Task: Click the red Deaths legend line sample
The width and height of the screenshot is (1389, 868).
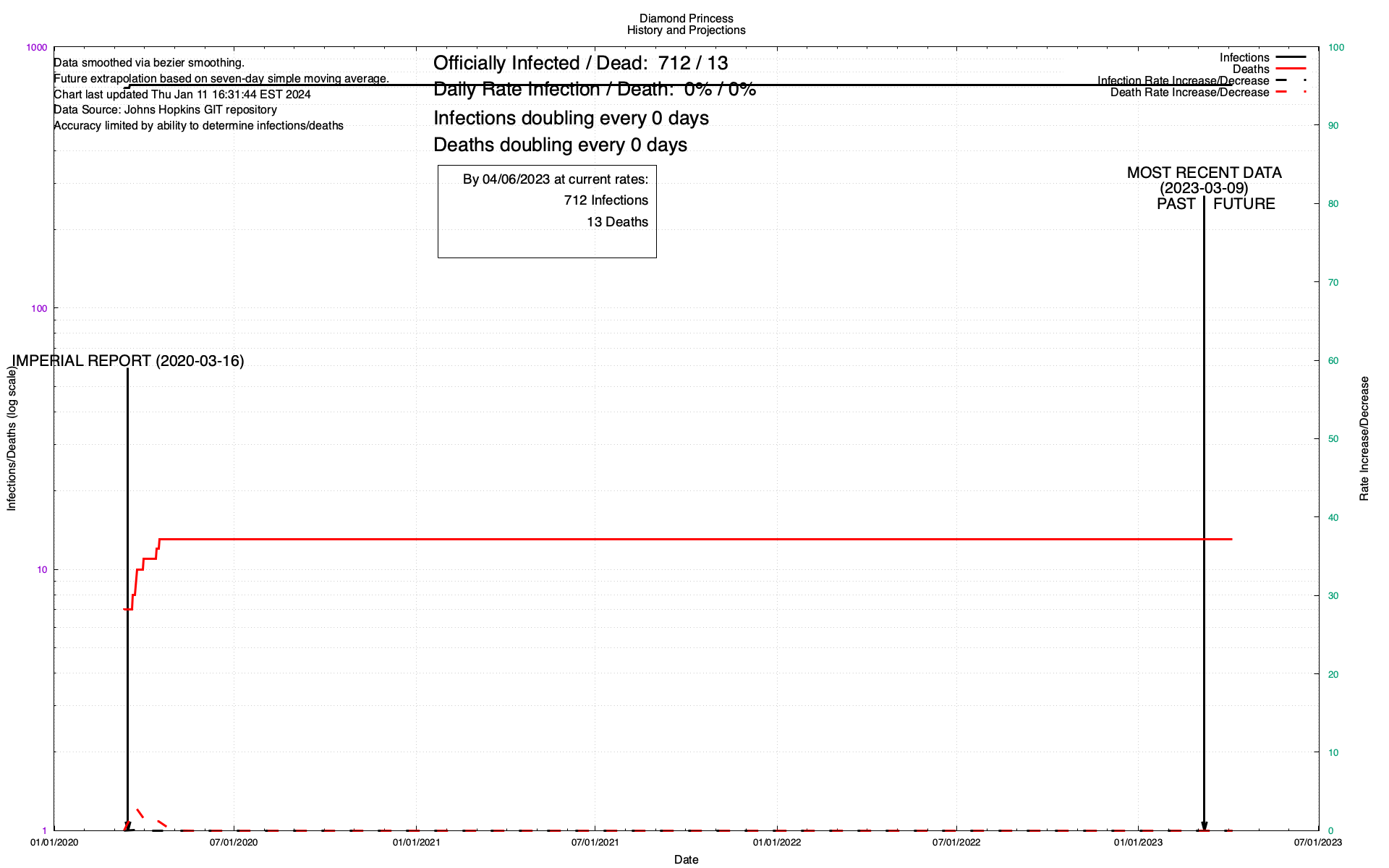Action: [x=1291, y=69]
